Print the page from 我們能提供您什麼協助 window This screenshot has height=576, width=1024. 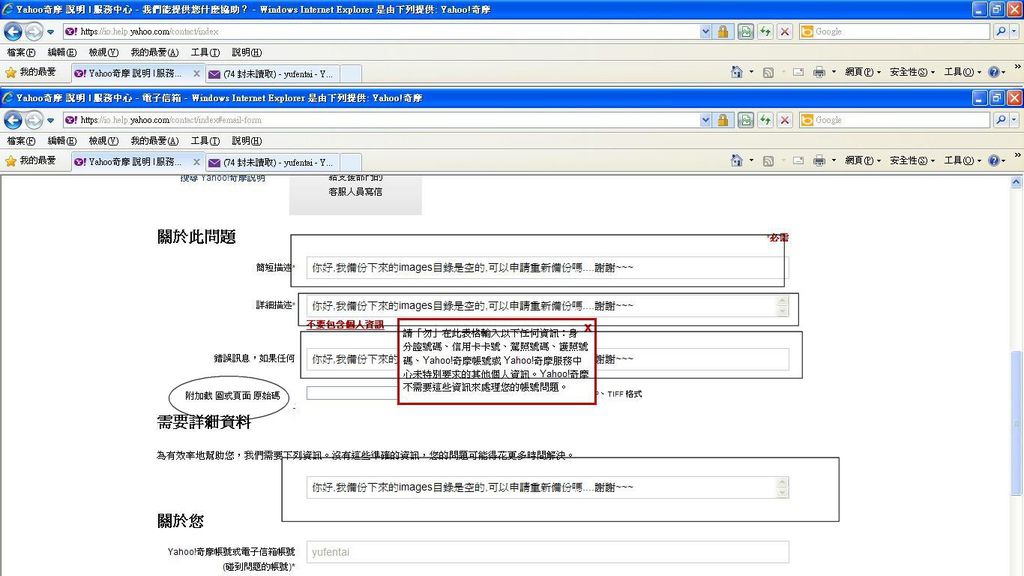(819, 72)
